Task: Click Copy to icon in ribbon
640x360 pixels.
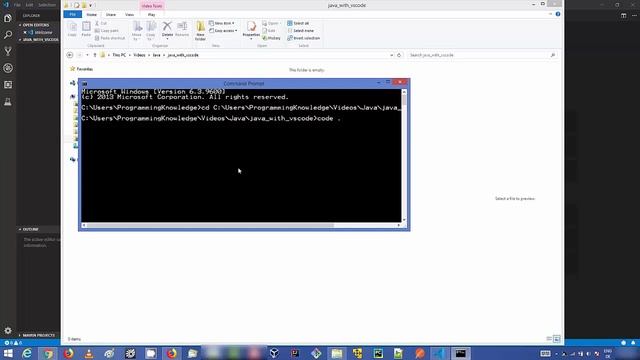Action: point(151,31)
